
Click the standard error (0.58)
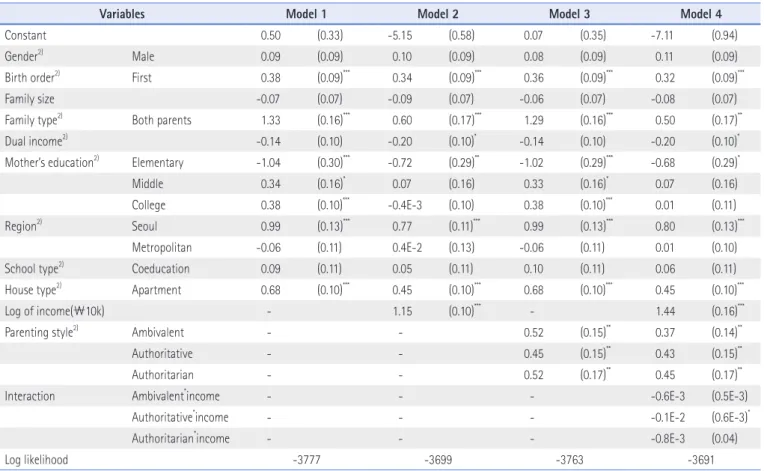tap(461, 35)
